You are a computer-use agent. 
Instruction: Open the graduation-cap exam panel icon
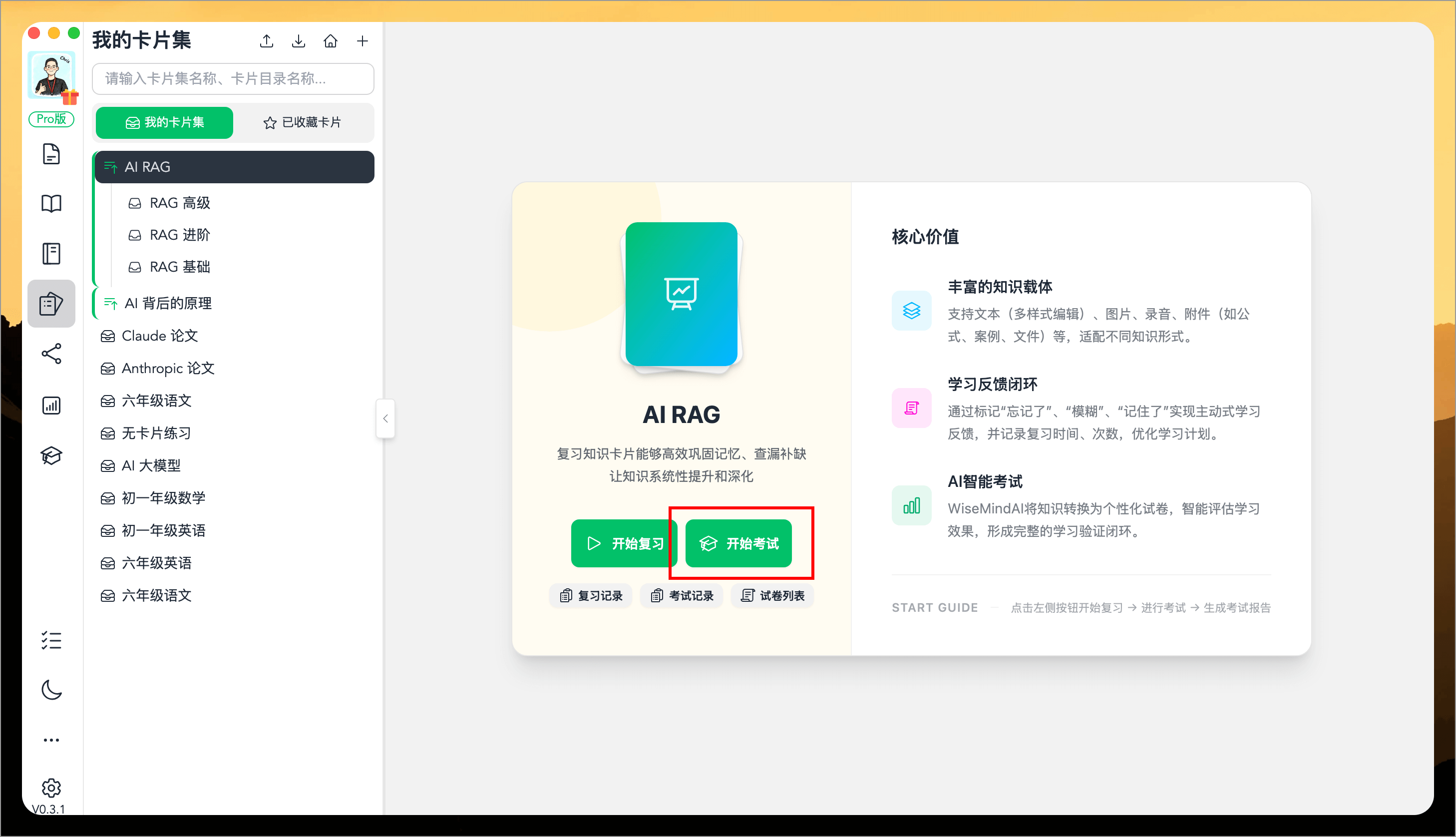(x=52, y=455)
